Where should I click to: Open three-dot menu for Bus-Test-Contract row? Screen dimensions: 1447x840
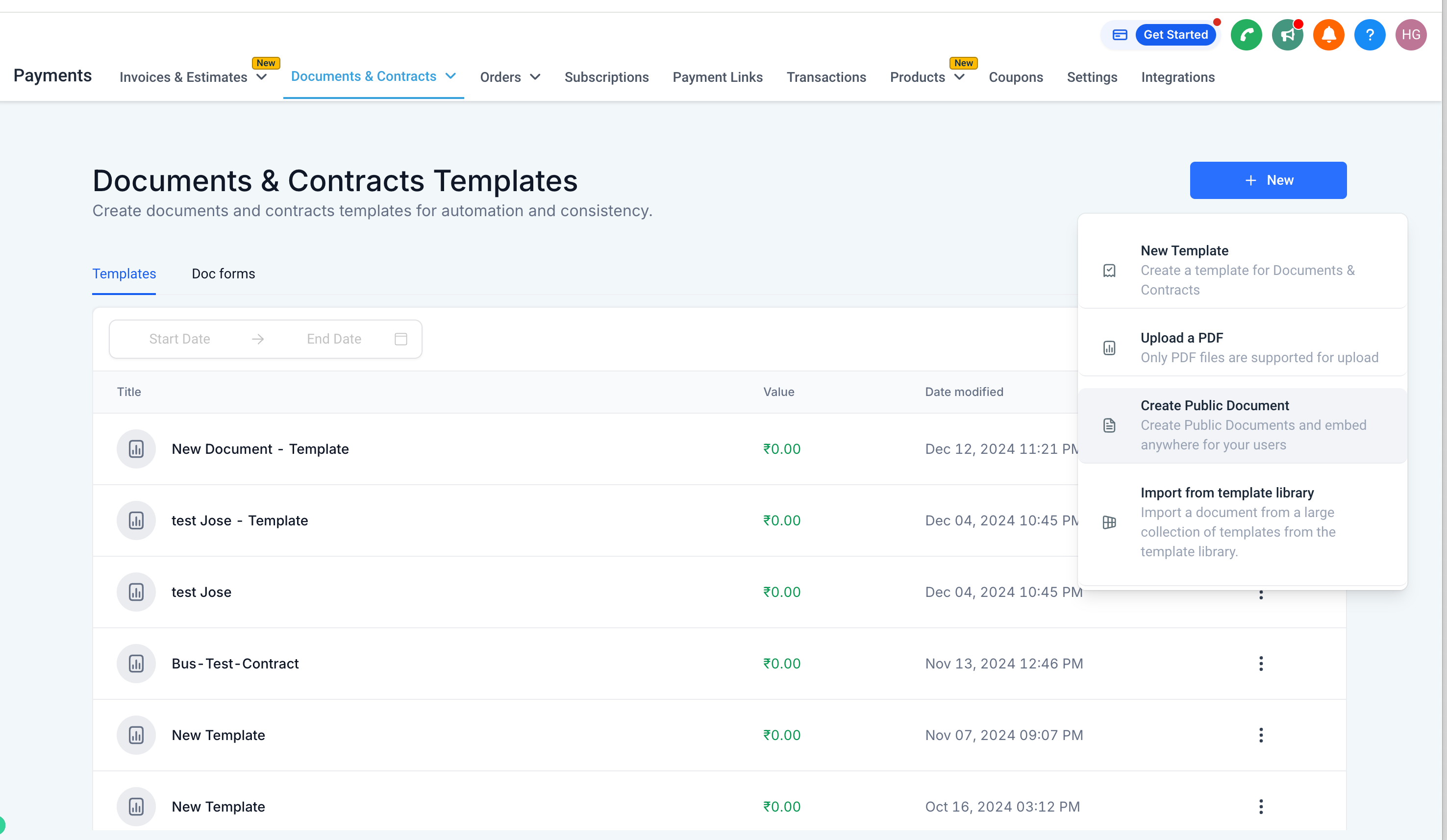pyautogui.click(x=1261, y=664)
